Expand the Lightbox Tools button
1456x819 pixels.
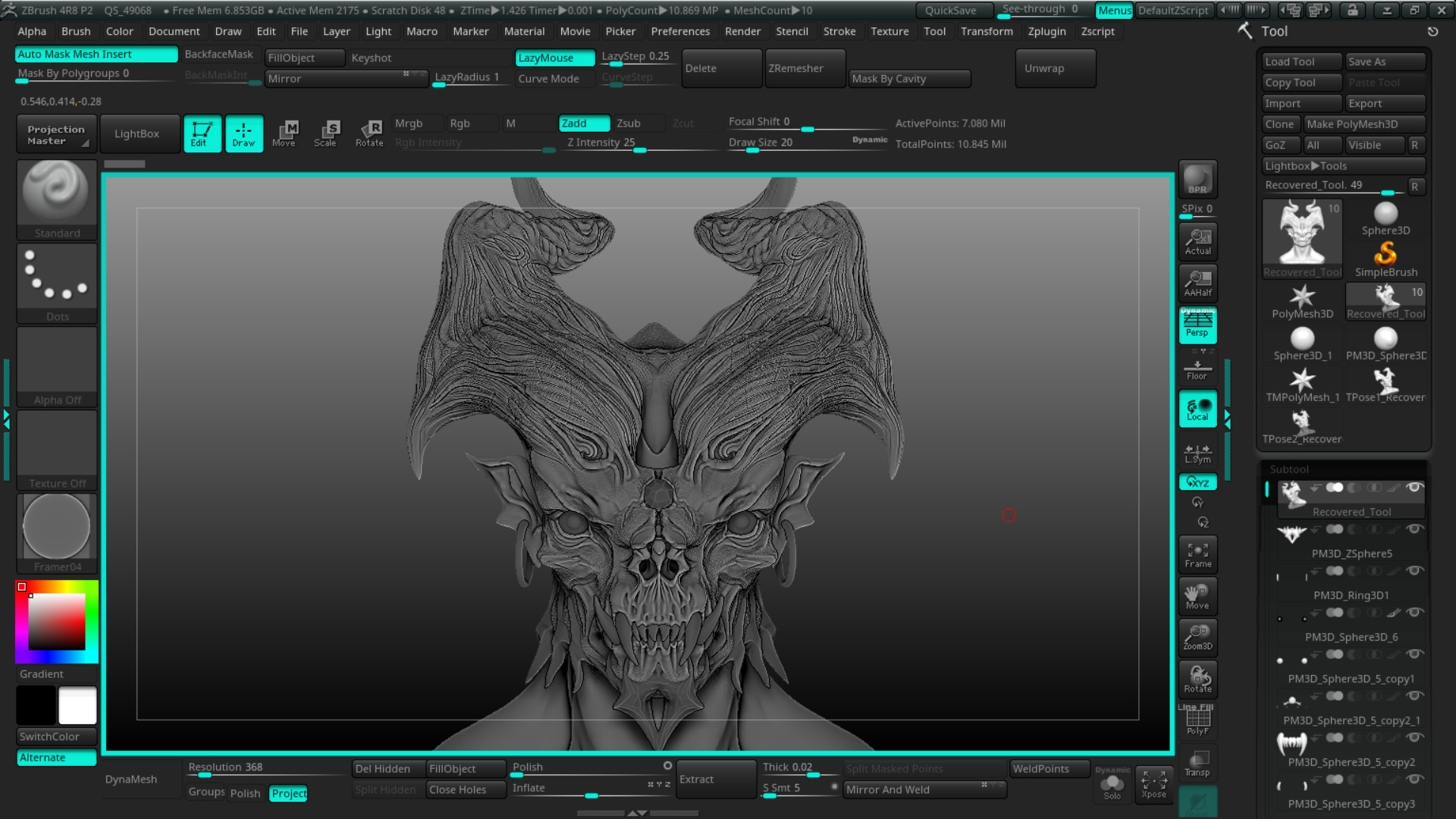point(1343,166)
